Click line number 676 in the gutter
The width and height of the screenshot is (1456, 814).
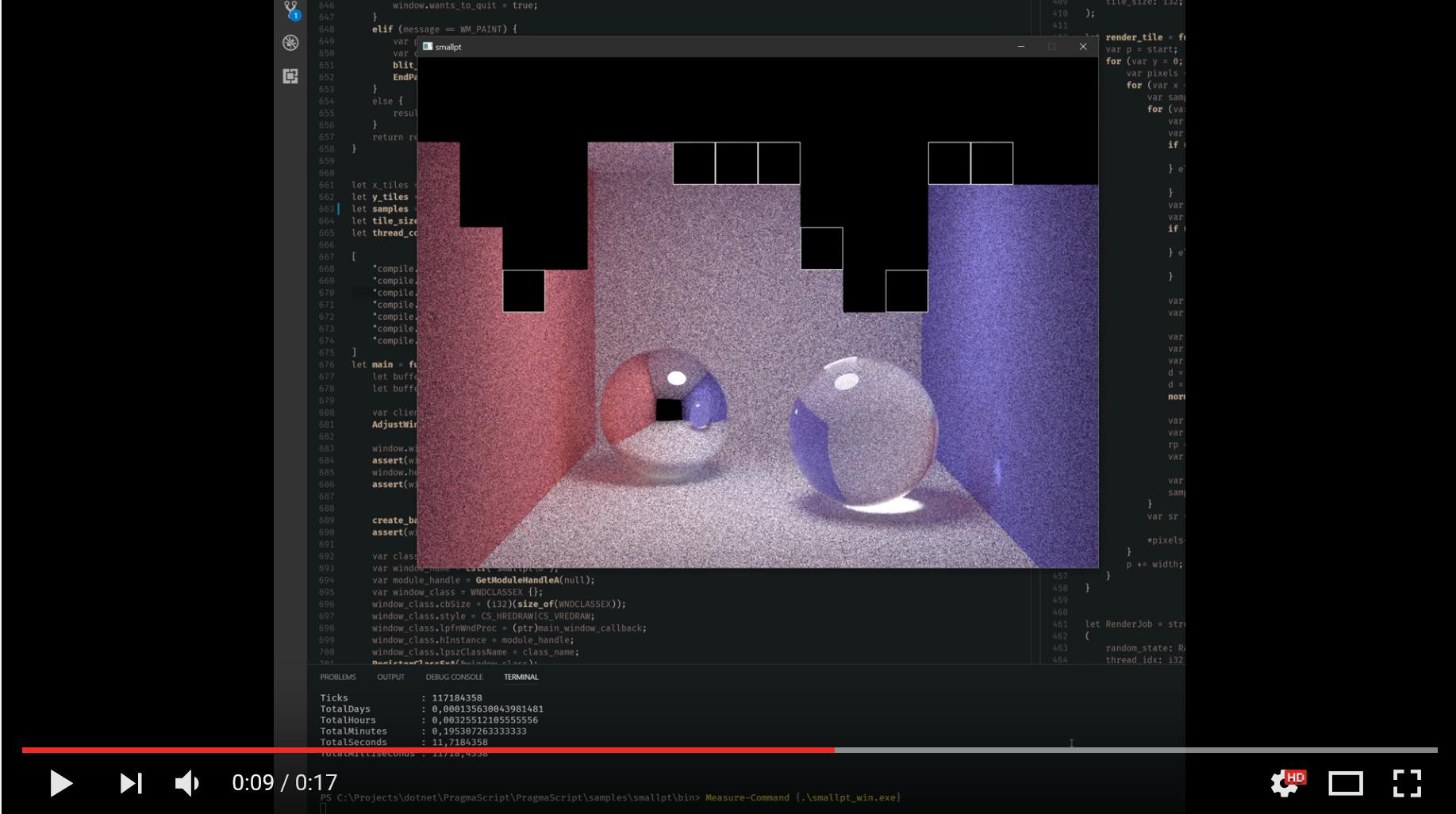pos(326,364)
